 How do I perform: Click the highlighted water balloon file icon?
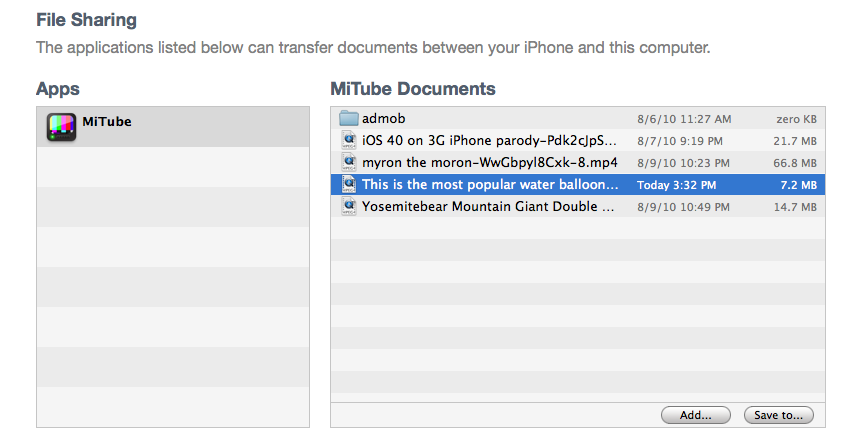click(x=349, y=184)
